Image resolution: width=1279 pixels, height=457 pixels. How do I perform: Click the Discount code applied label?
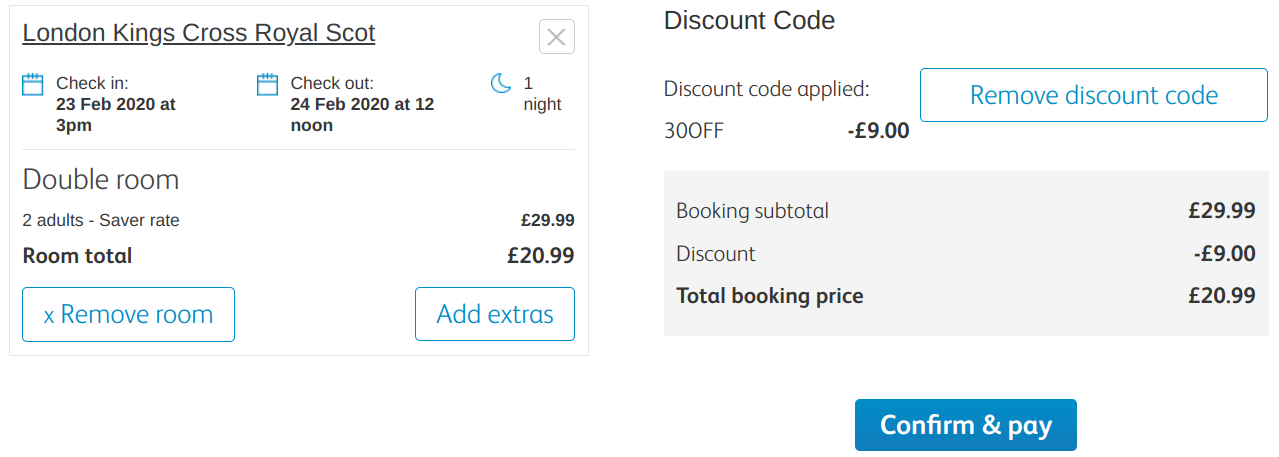pos(767,89)
